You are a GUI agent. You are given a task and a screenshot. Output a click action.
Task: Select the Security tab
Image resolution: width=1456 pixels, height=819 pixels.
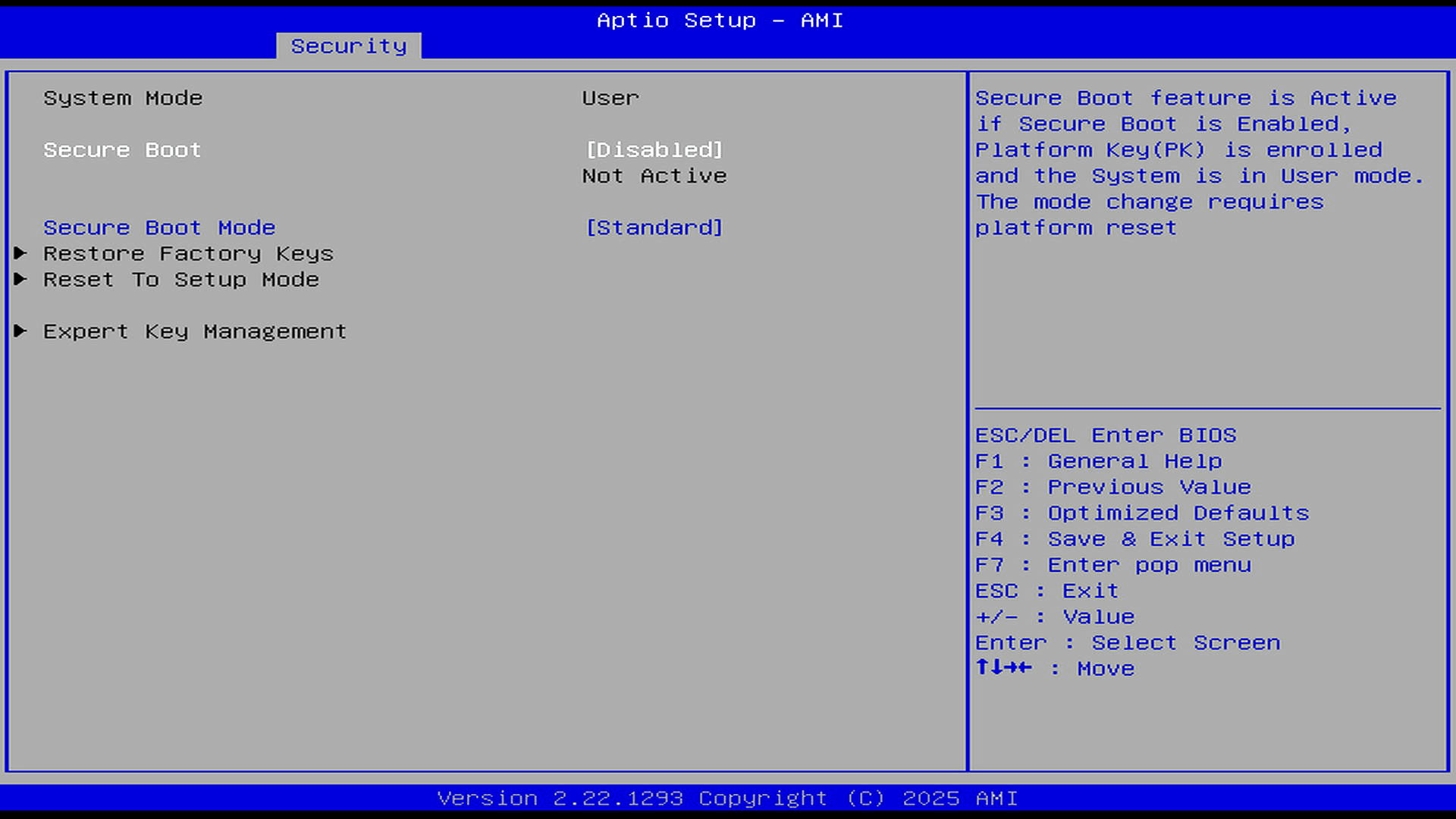(x=349, y=46)
